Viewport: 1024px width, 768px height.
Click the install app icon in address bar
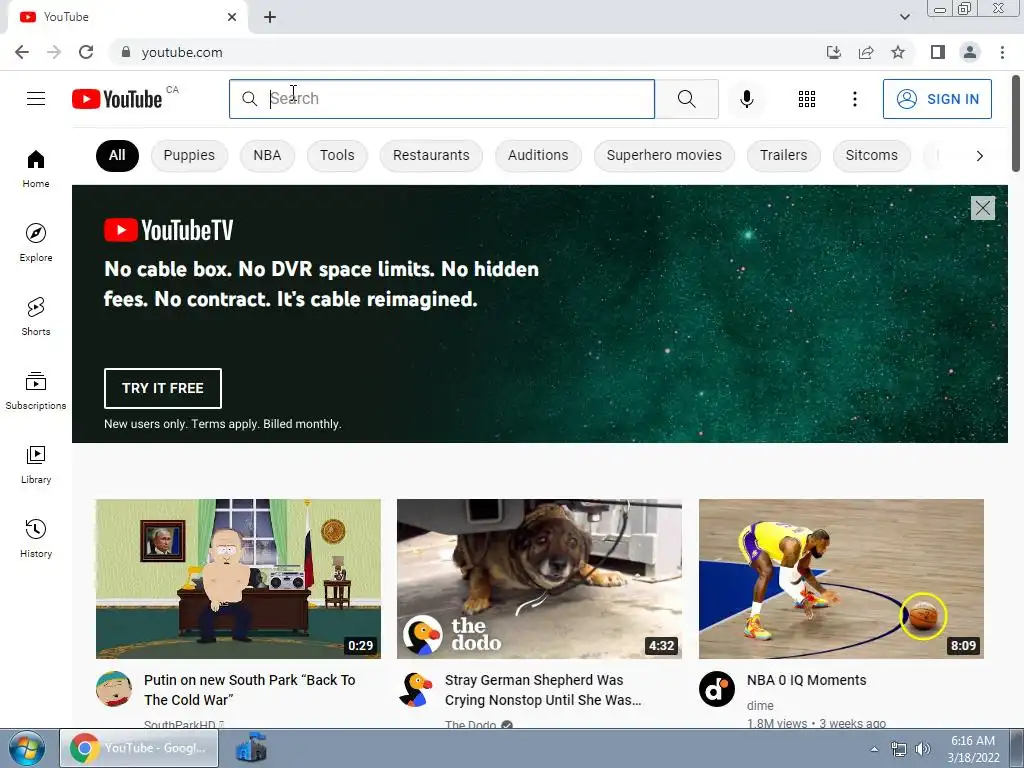[834, 52]
